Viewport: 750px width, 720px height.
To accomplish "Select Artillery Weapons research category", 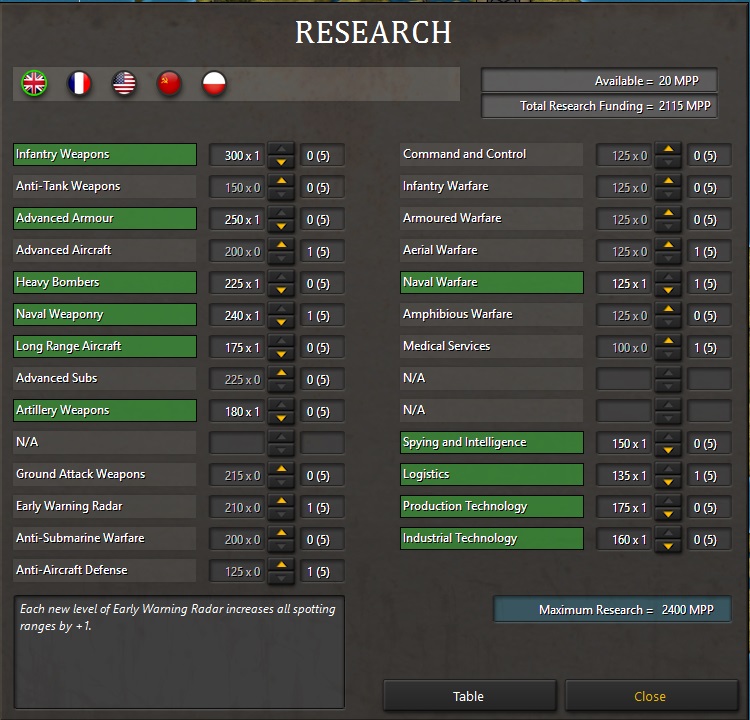I will coord(105,411).
